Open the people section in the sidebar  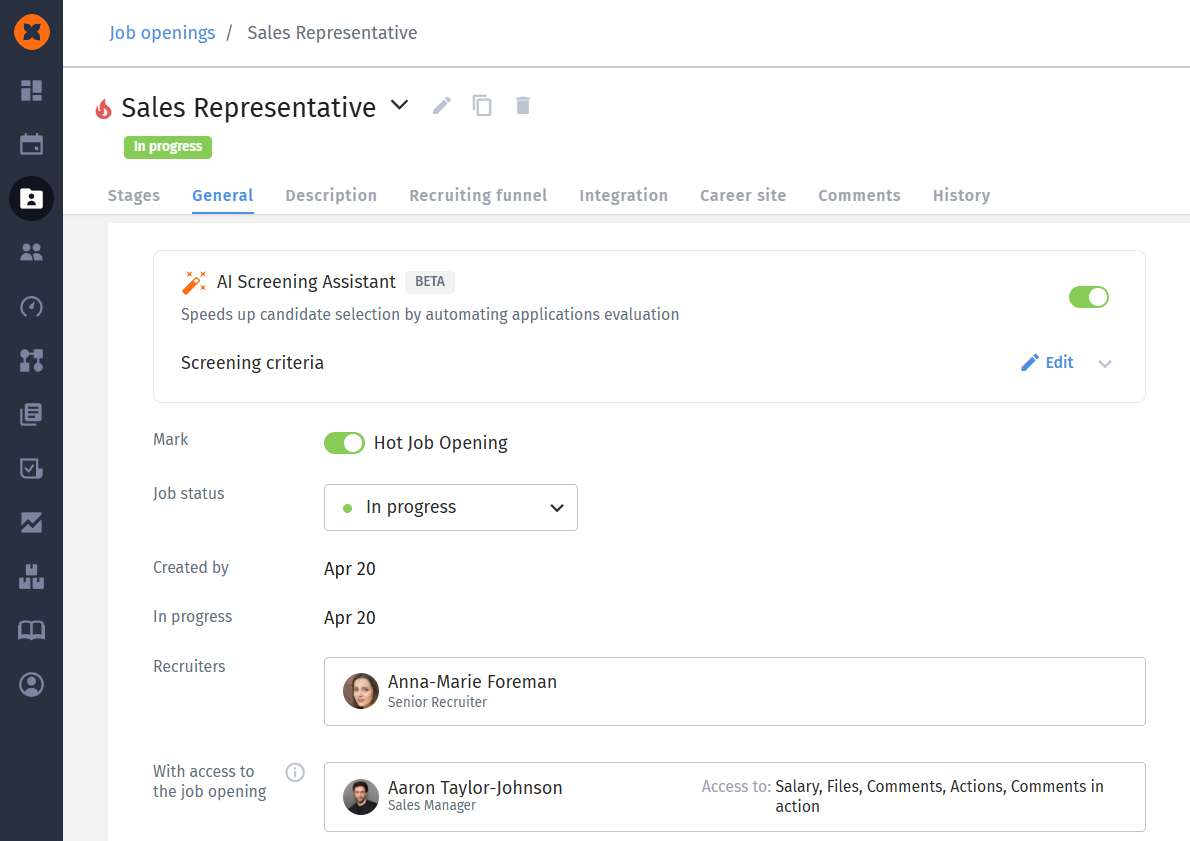(32, 252)
